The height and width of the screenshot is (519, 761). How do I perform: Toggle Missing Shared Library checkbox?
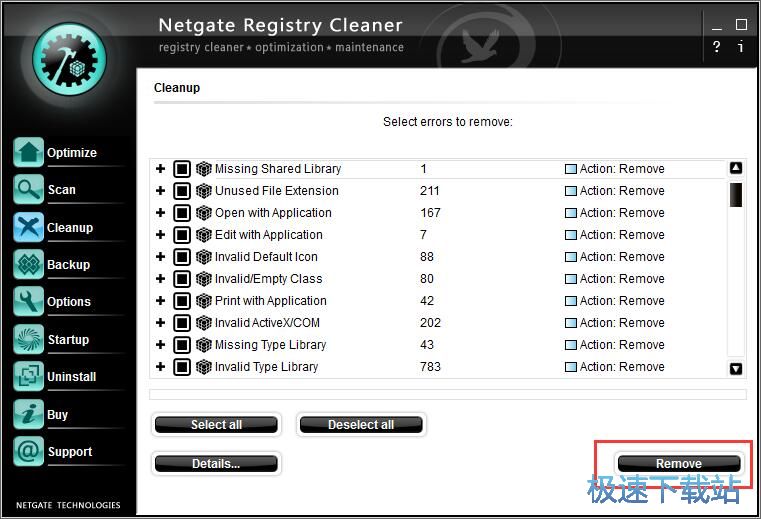coord(182,169)
